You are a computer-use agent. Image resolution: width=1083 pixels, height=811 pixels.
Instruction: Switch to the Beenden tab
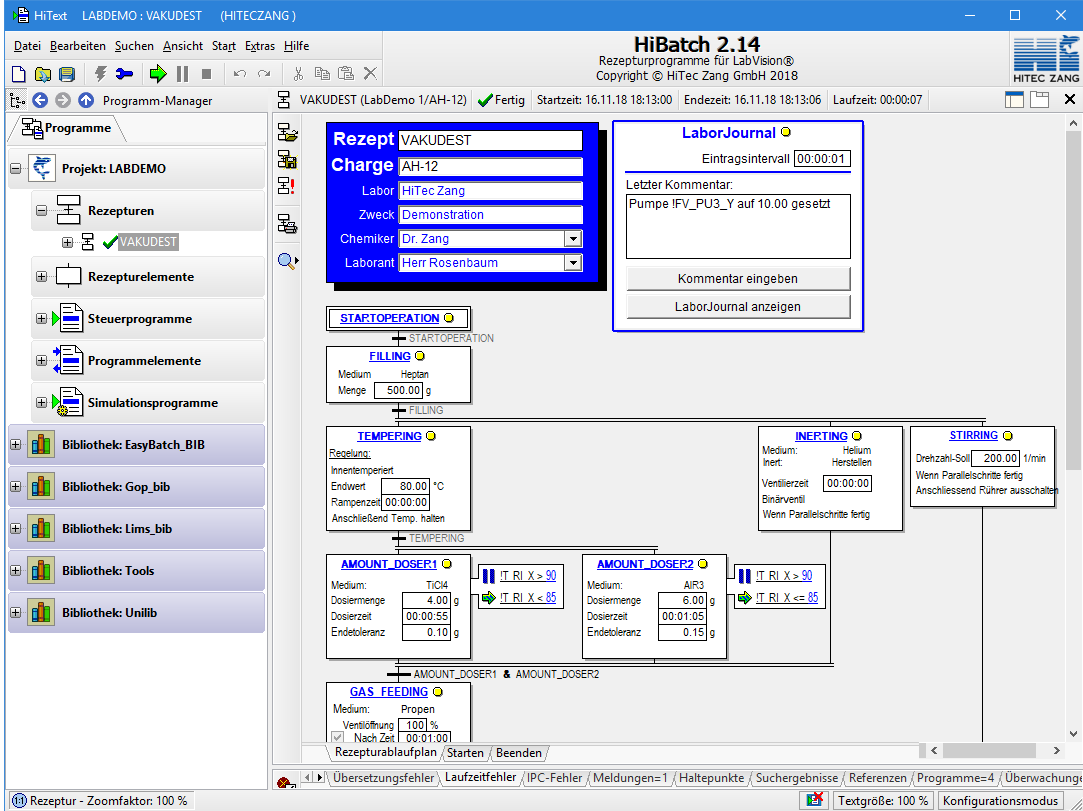(x=519, y=752)
